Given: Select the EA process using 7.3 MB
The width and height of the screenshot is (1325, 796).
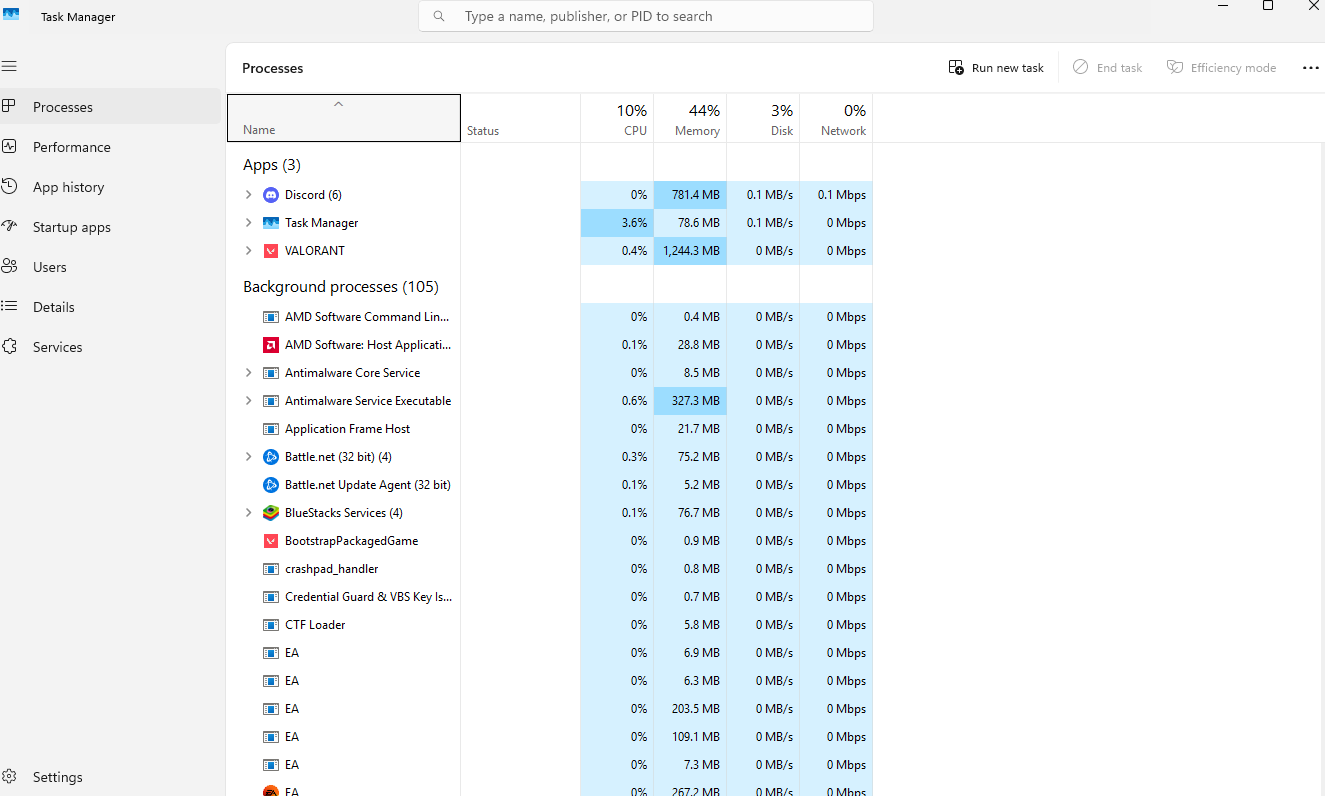Looking at the screenshot, I should pos(550,765).
